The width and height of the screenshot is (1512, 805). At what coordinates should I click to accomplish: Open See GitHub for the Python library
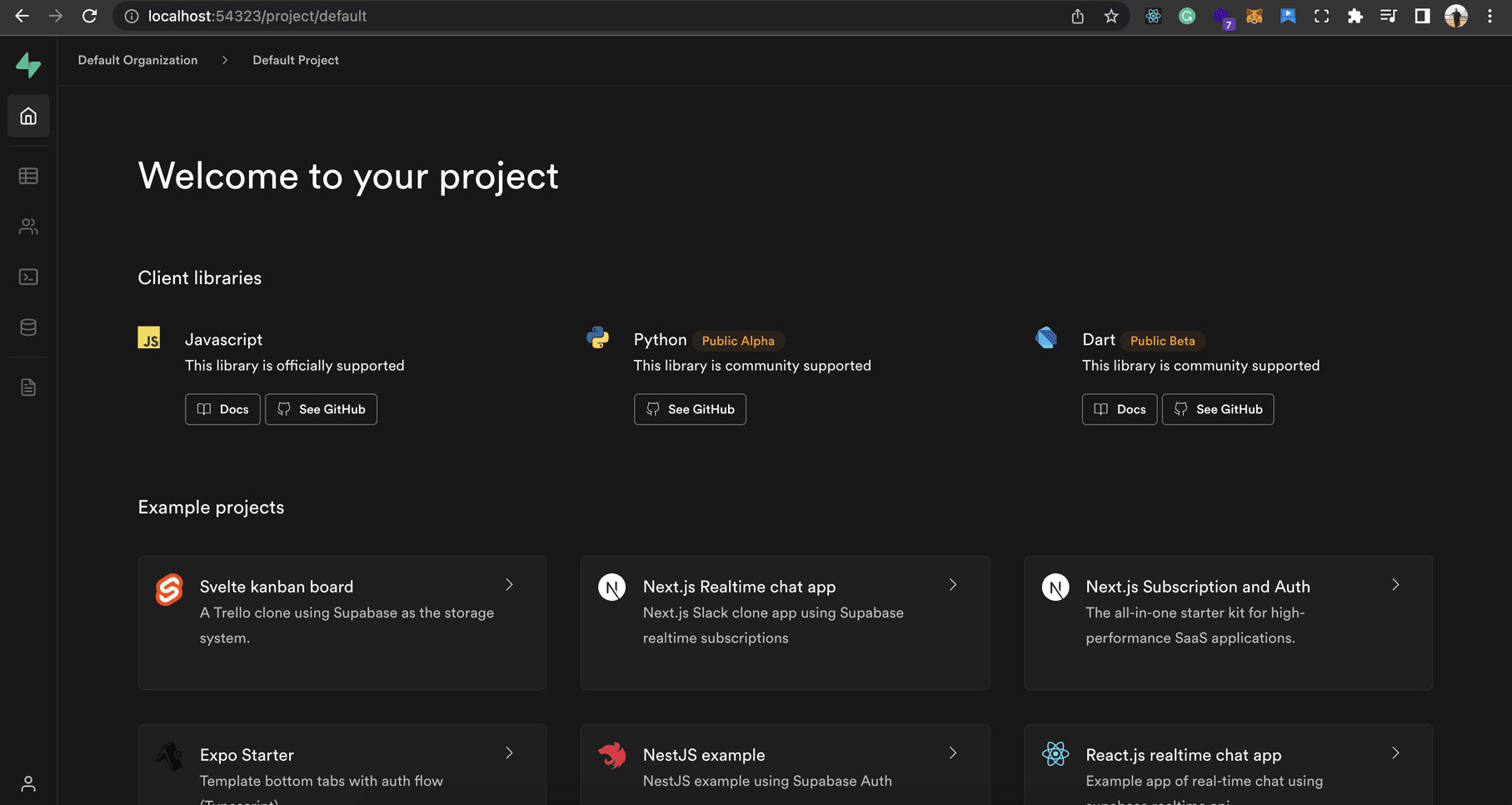[690, 409]
